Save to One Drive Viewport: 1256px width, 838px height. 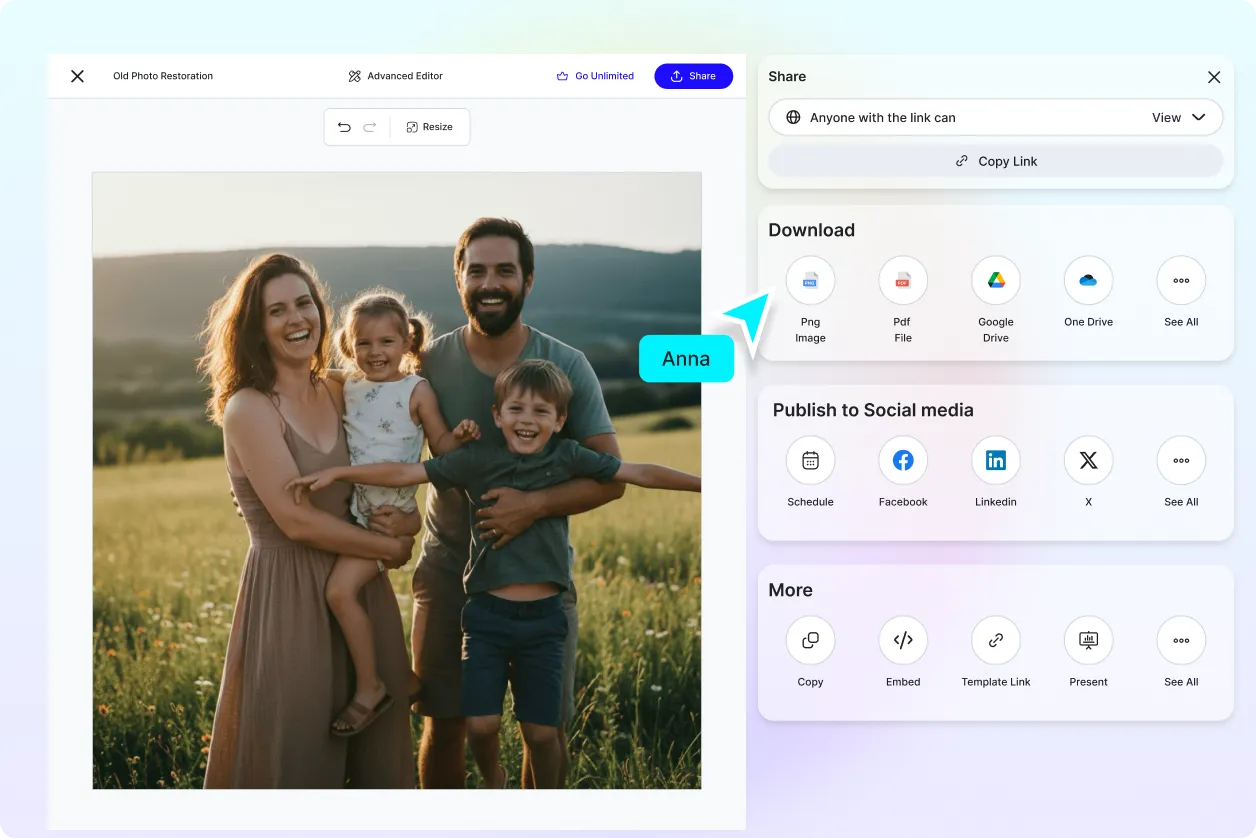pos(1088,281)
